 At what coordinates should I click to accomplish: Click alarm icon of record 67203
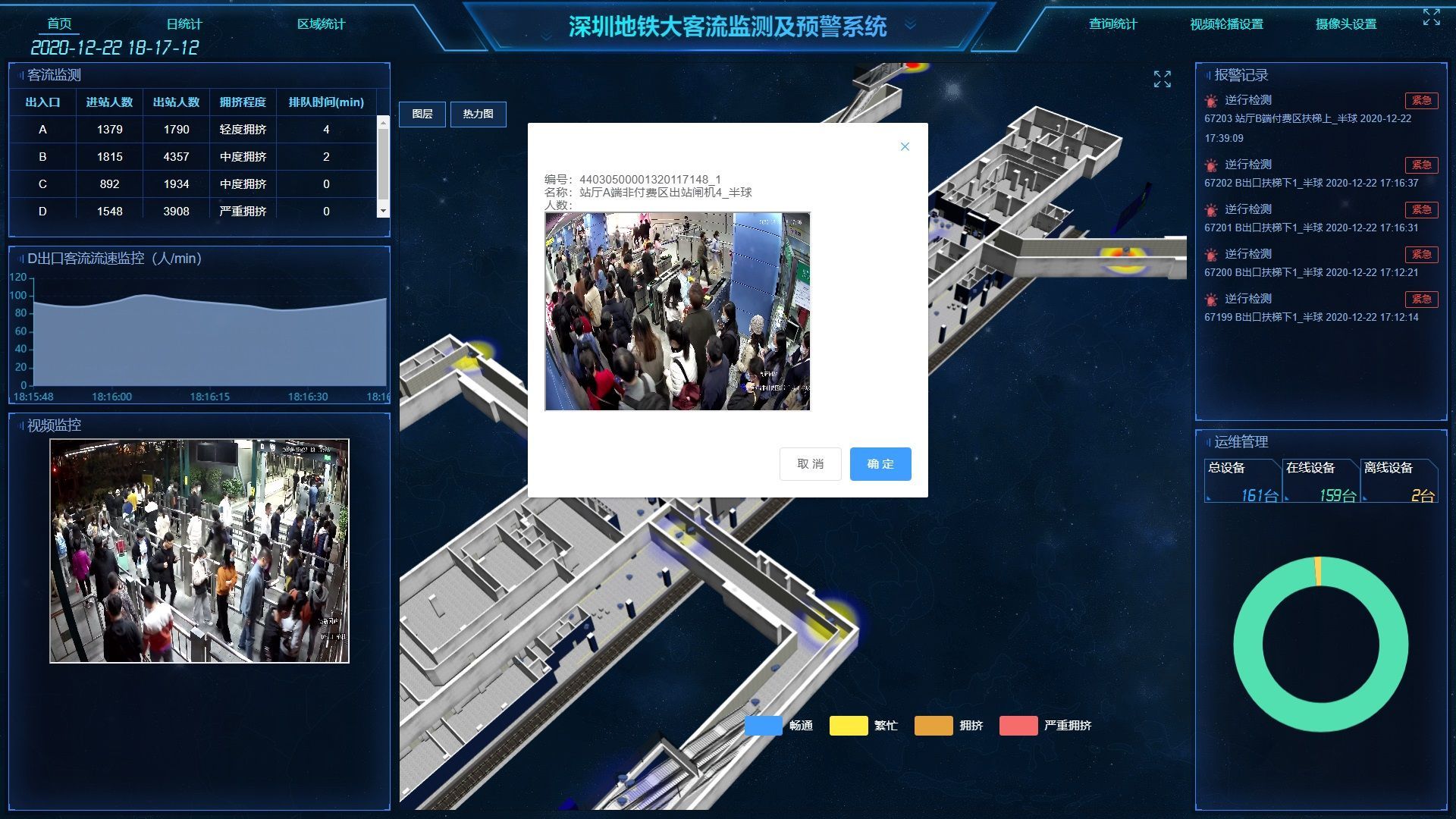[x=1211, y=101]
